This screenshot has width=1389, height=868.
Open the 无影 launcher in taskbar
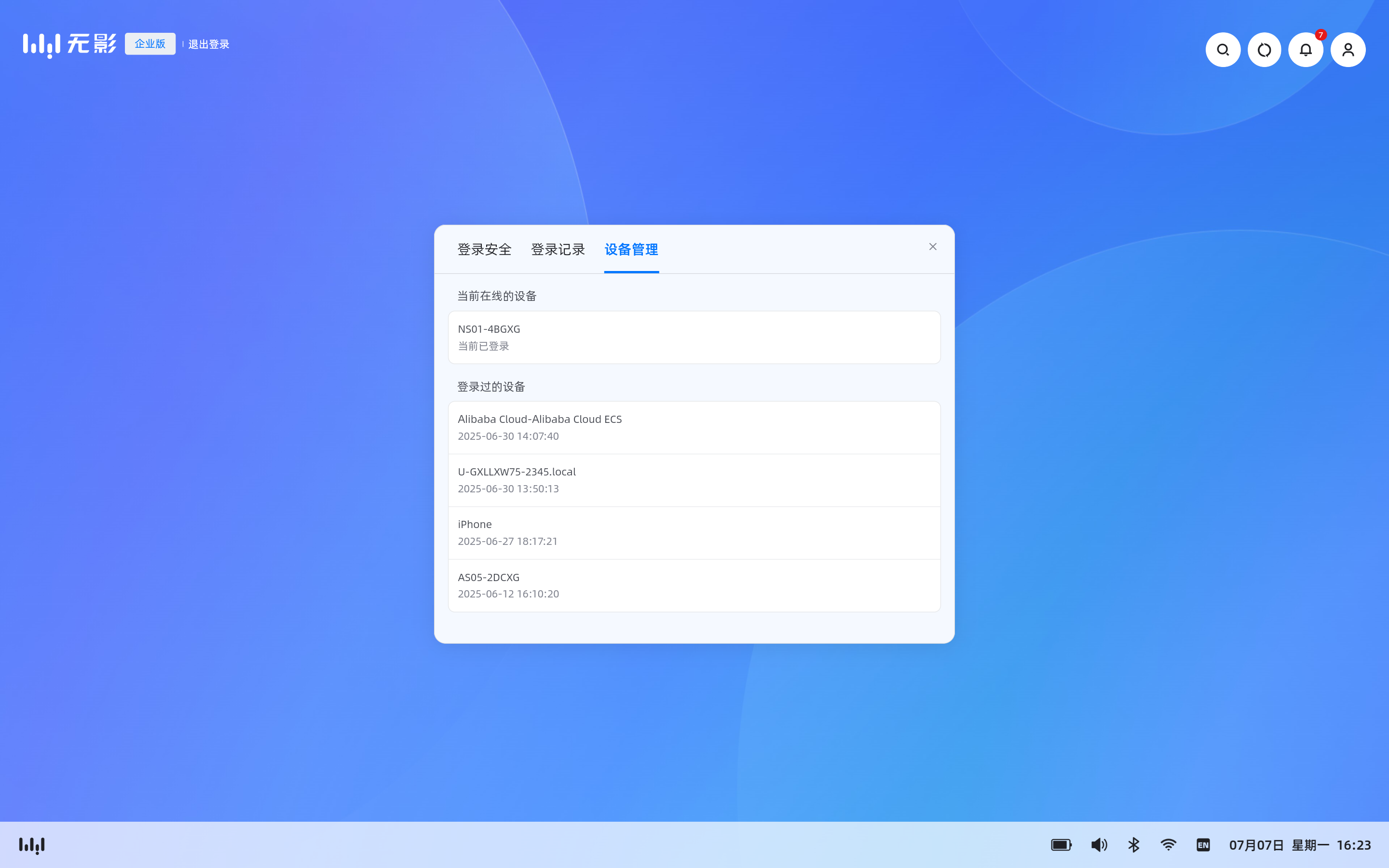pos(31,845)
